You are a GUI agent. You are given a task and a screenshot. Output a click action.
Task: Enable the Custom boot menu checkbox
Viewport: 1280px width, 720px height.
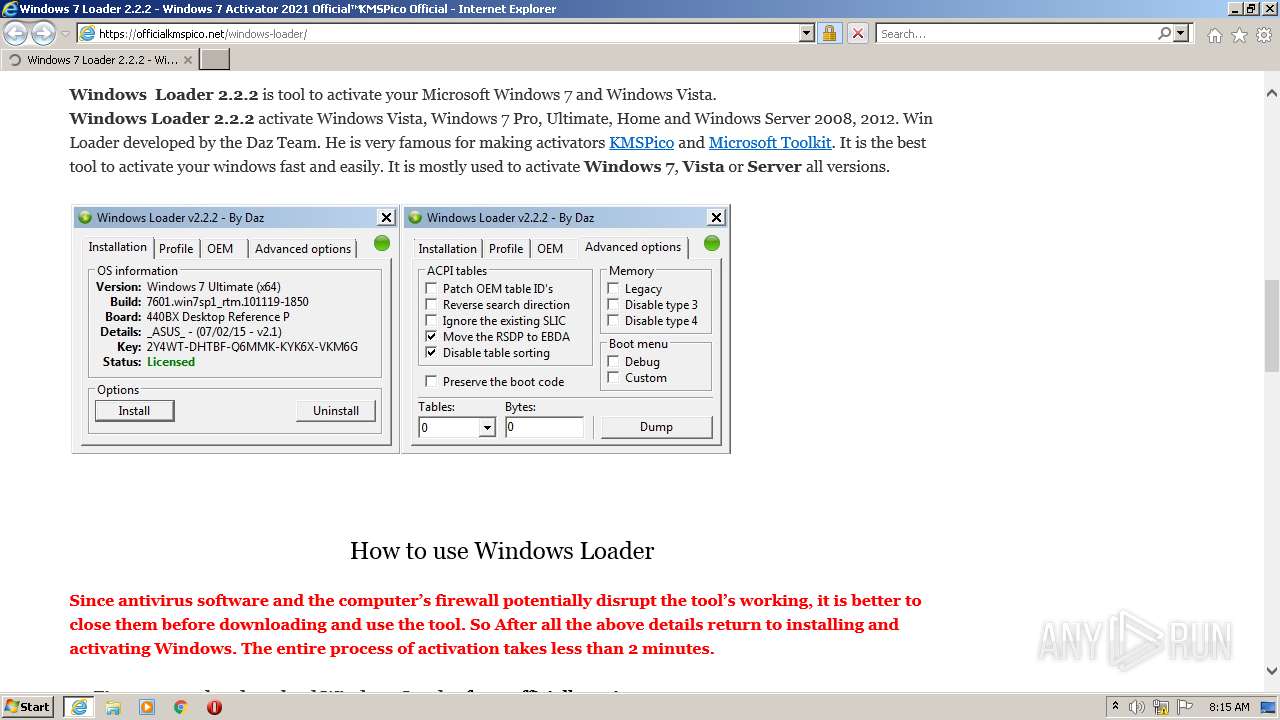click(613, 378)
